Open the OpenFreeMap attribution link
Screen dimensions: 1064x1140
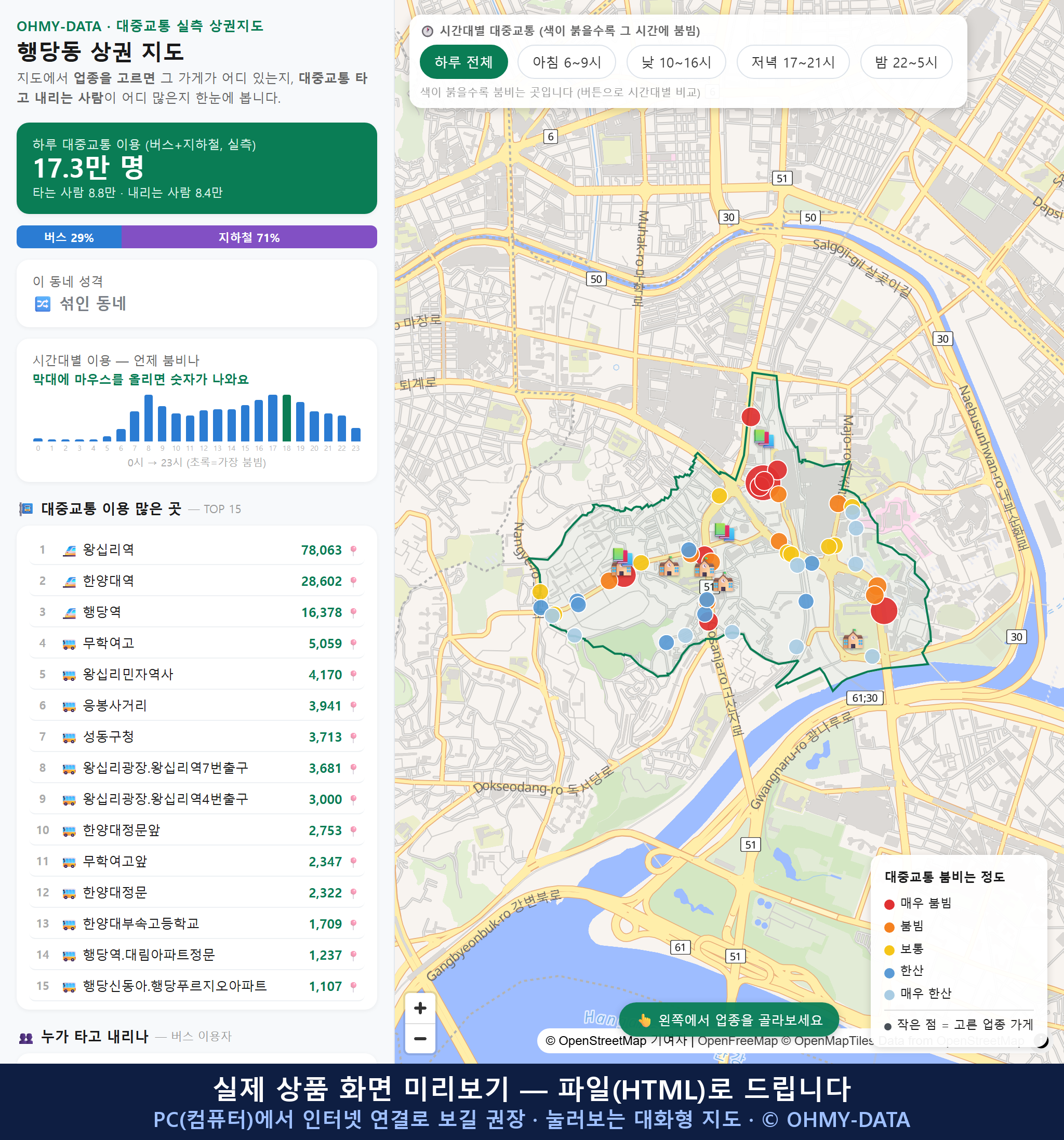pos(738,1041)
